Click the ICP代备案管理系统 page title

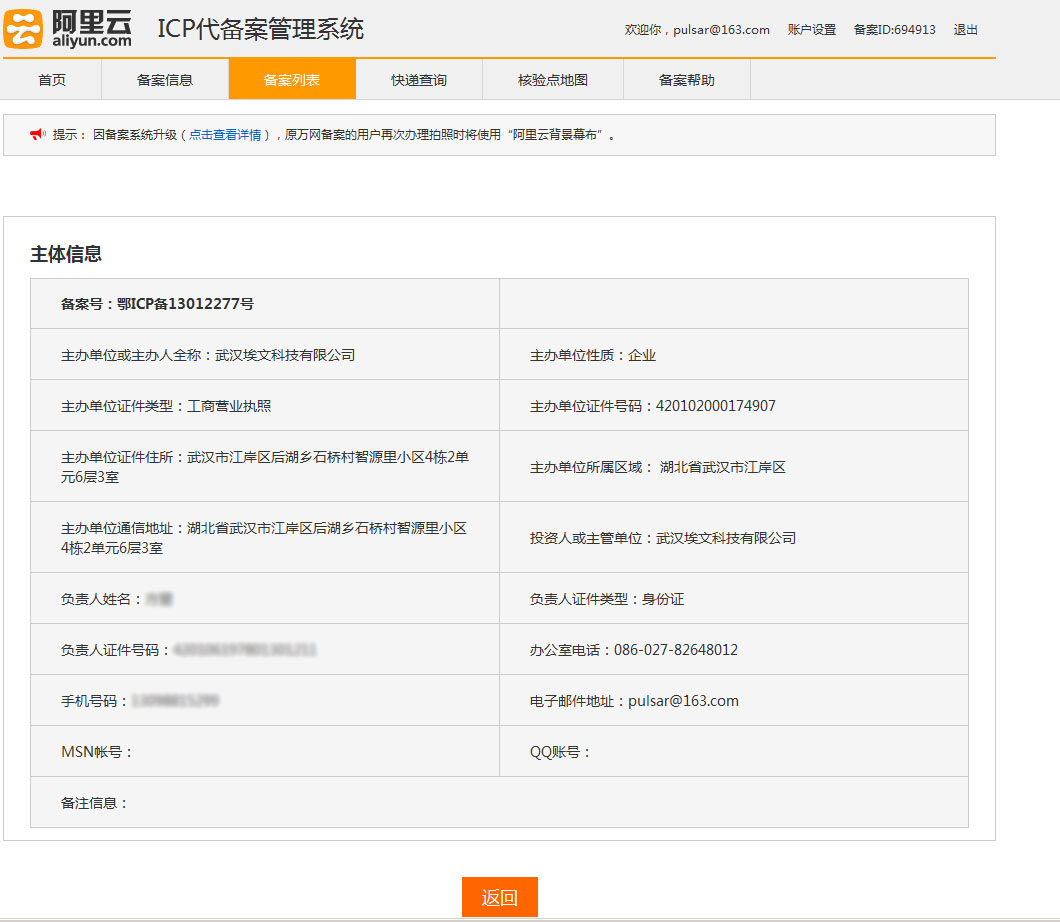(x=260, y=30)
